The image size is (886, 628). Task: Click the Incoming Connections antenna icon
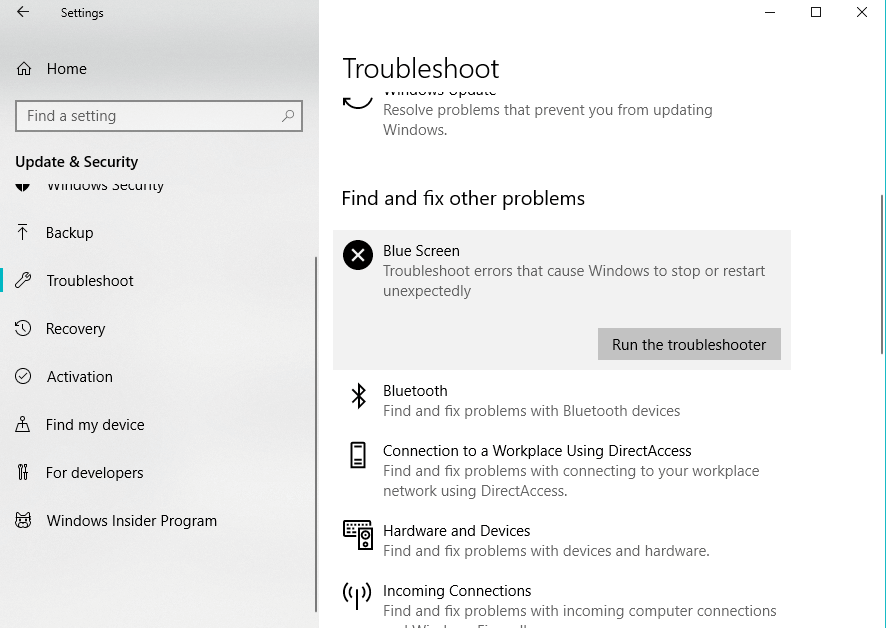[x=357, y=596]
